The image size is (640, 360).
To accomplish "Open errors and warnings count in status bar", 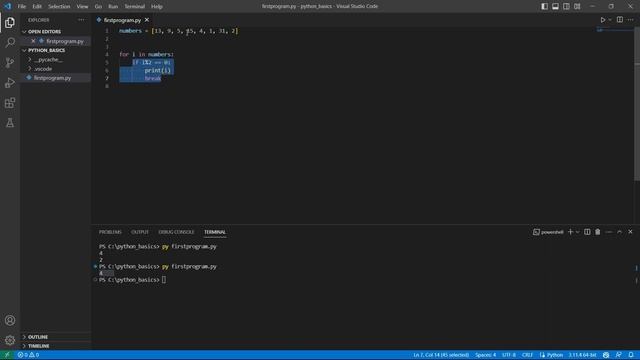I will (28, 355).
